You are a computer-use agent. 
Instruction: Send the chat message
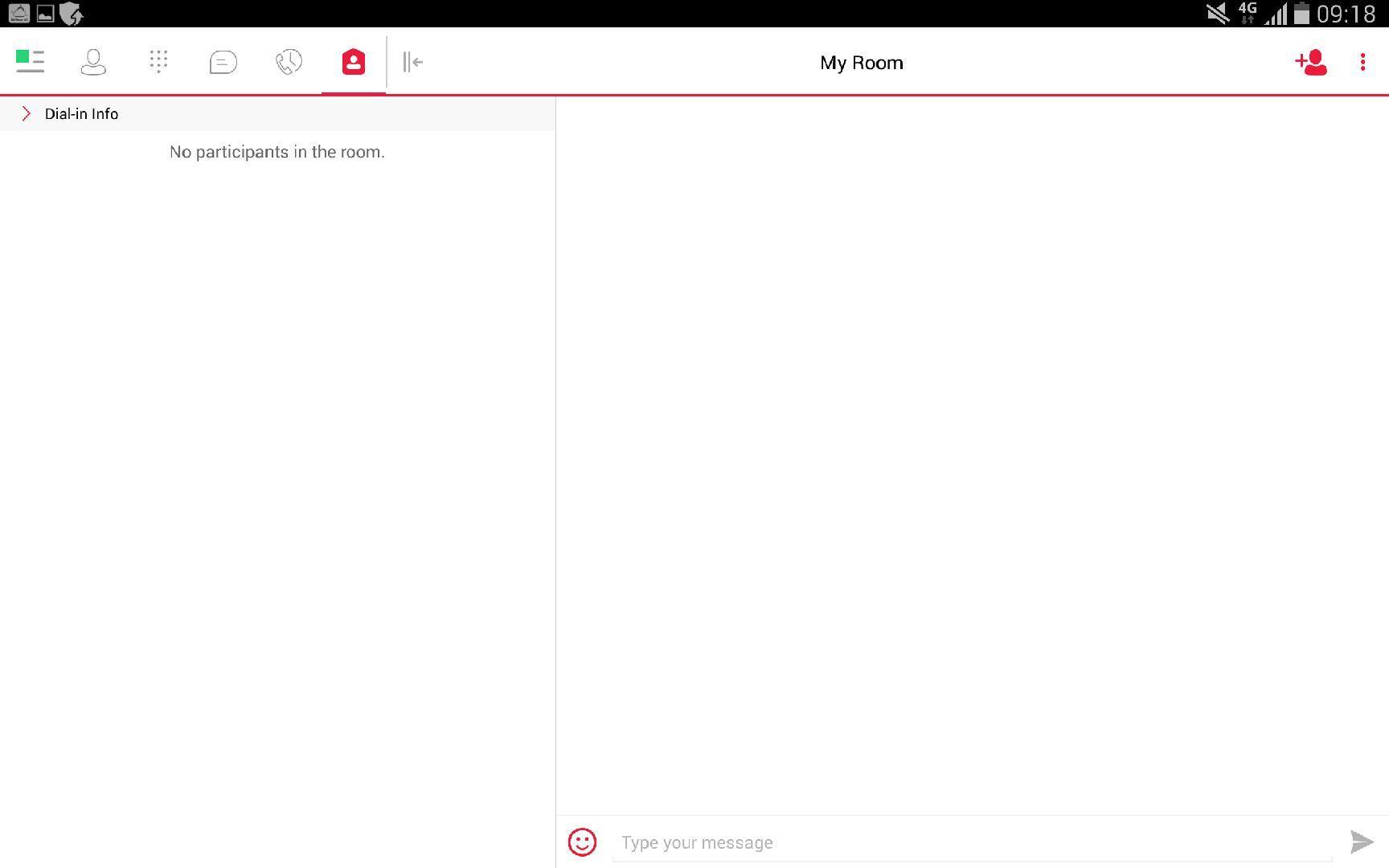1362,841
